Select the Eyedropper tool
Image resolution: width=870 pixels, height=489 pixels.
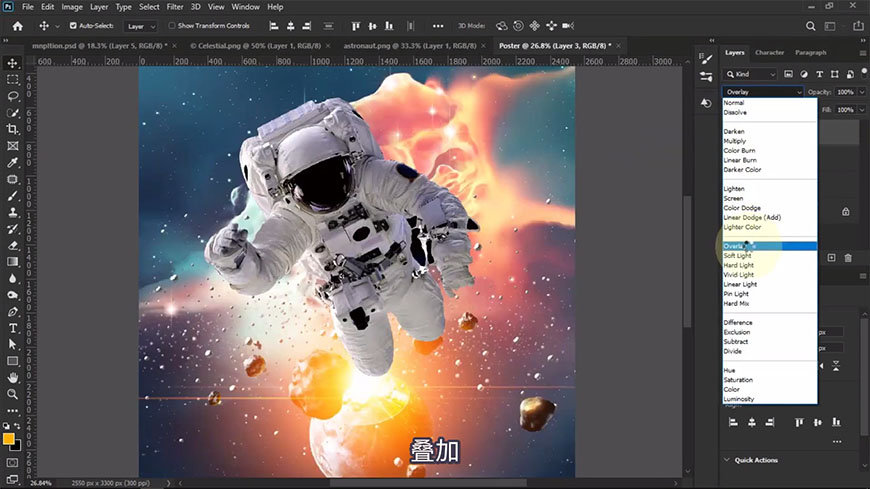coord(12,163)
